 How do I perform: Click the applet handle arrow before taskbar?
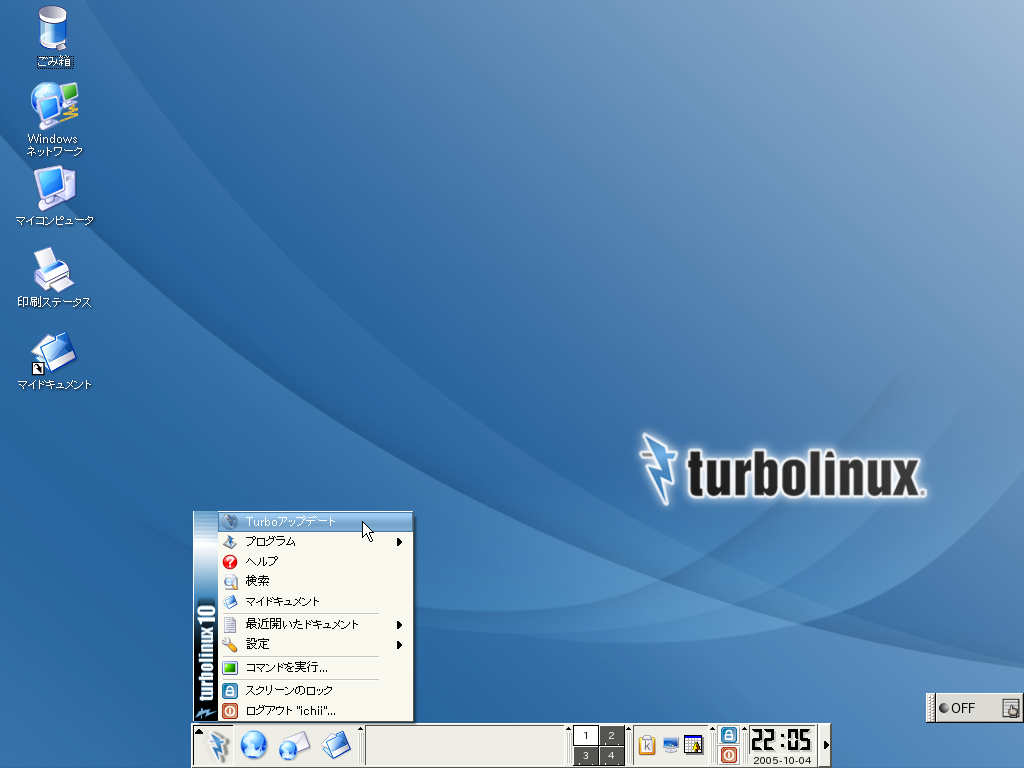[360, 729]
